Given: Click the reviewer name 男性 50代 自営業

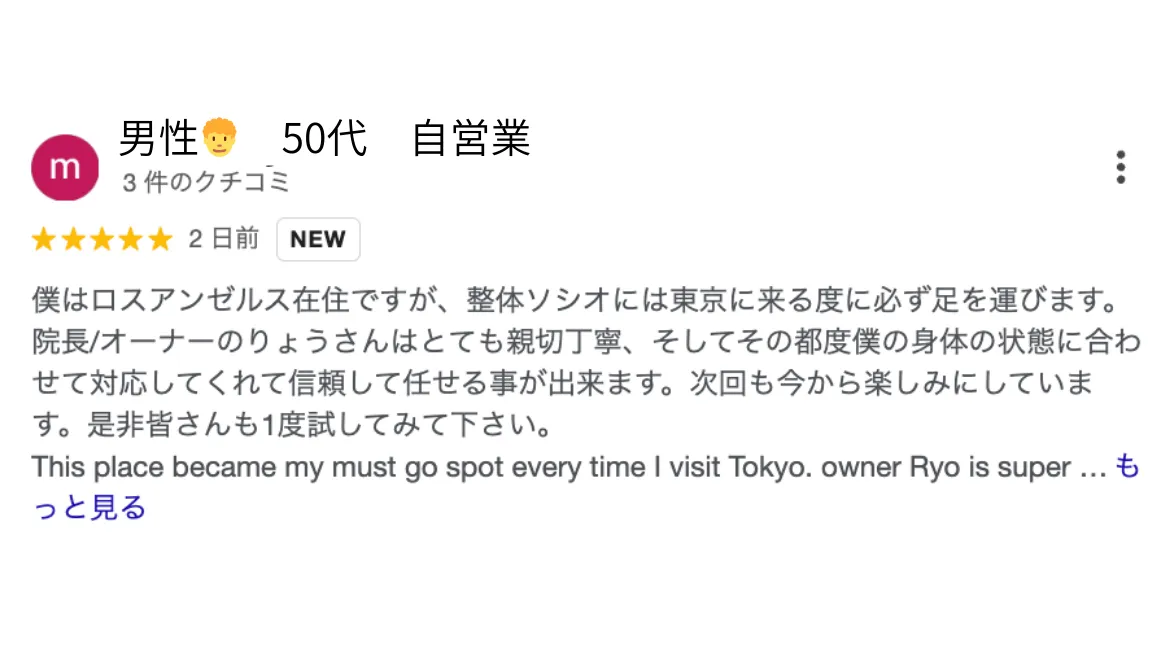Looking at the screenshot, I should pyautogui.click(x=325, y=139).
